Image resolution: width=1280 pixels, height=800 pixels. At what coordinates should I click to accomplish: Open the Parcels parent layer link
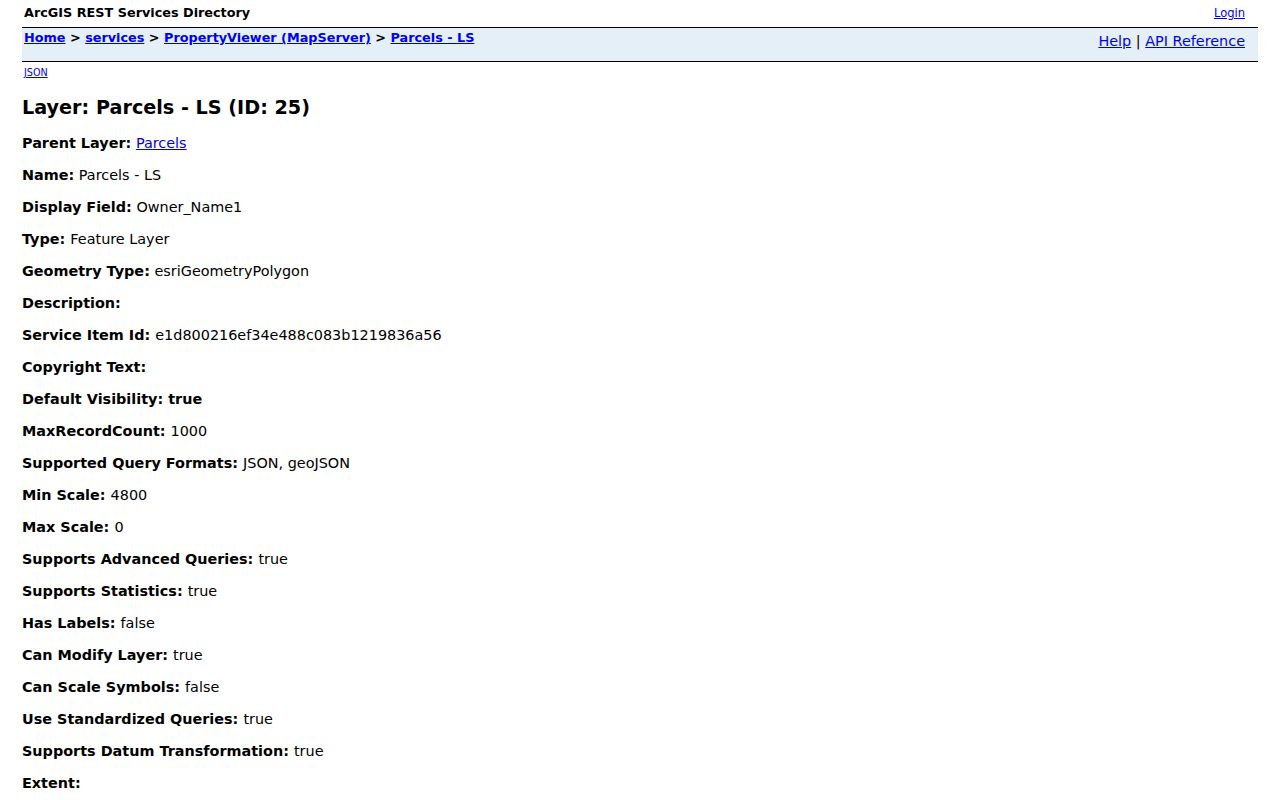pos(161,143)
